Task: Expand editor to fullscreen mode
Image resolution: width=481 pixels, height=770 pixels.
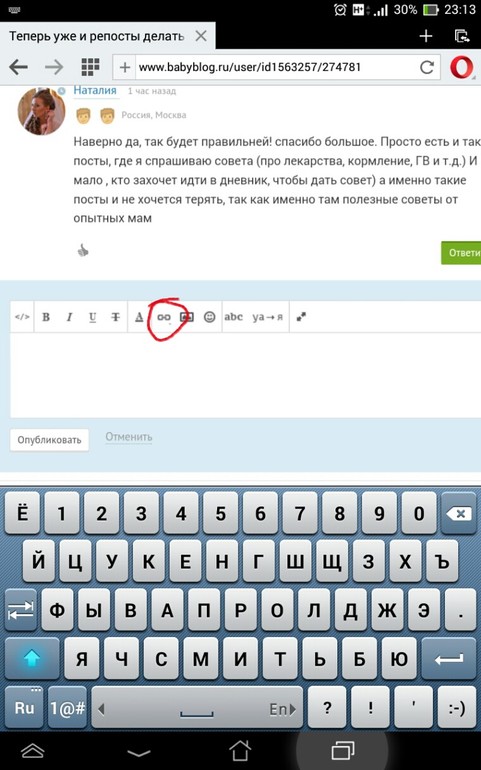Action: pos(301,317)
